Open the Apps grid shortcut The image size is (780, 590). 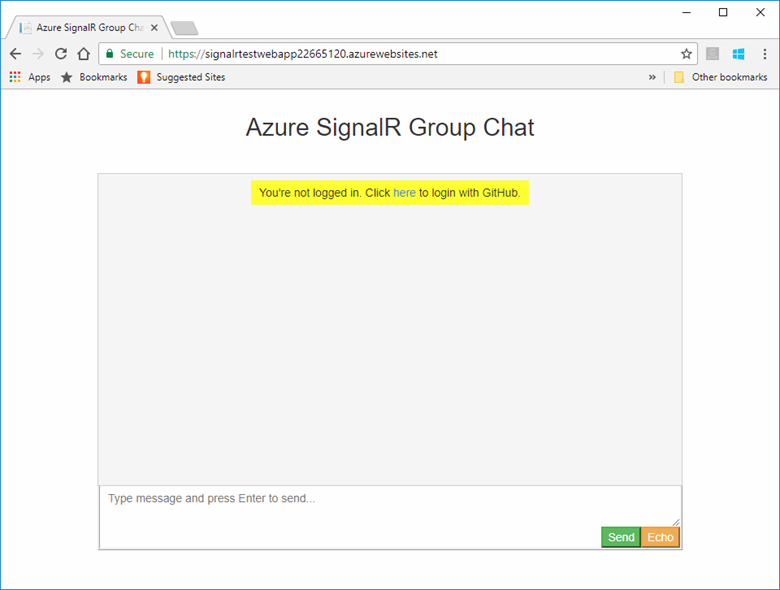(30, 77)
